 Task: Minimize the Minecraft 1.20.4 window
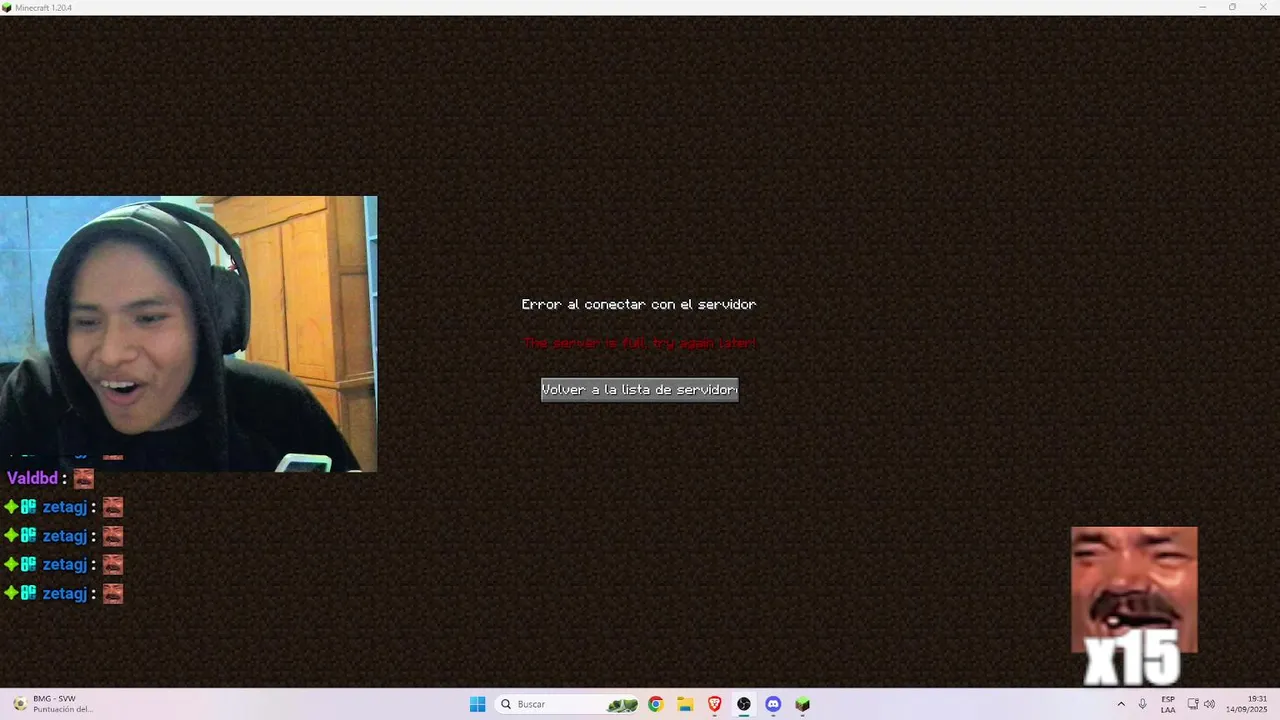click(x=1202, y=7)
